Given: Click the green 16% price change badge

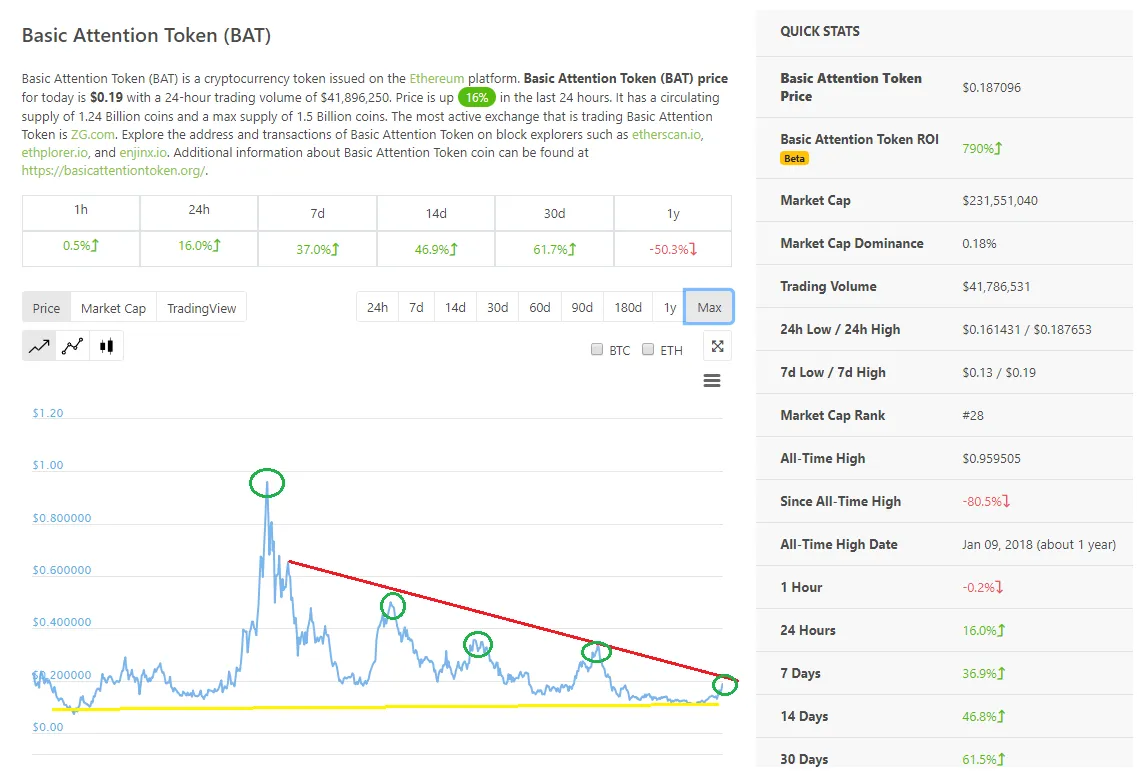Looking at the screenshot, I should pyautogui.click(x=477, y=97).
